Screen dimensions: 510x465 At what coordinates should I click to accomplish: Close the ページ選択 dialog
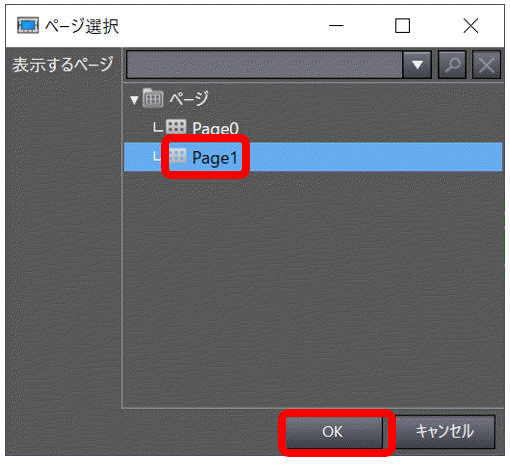[471, 26]
